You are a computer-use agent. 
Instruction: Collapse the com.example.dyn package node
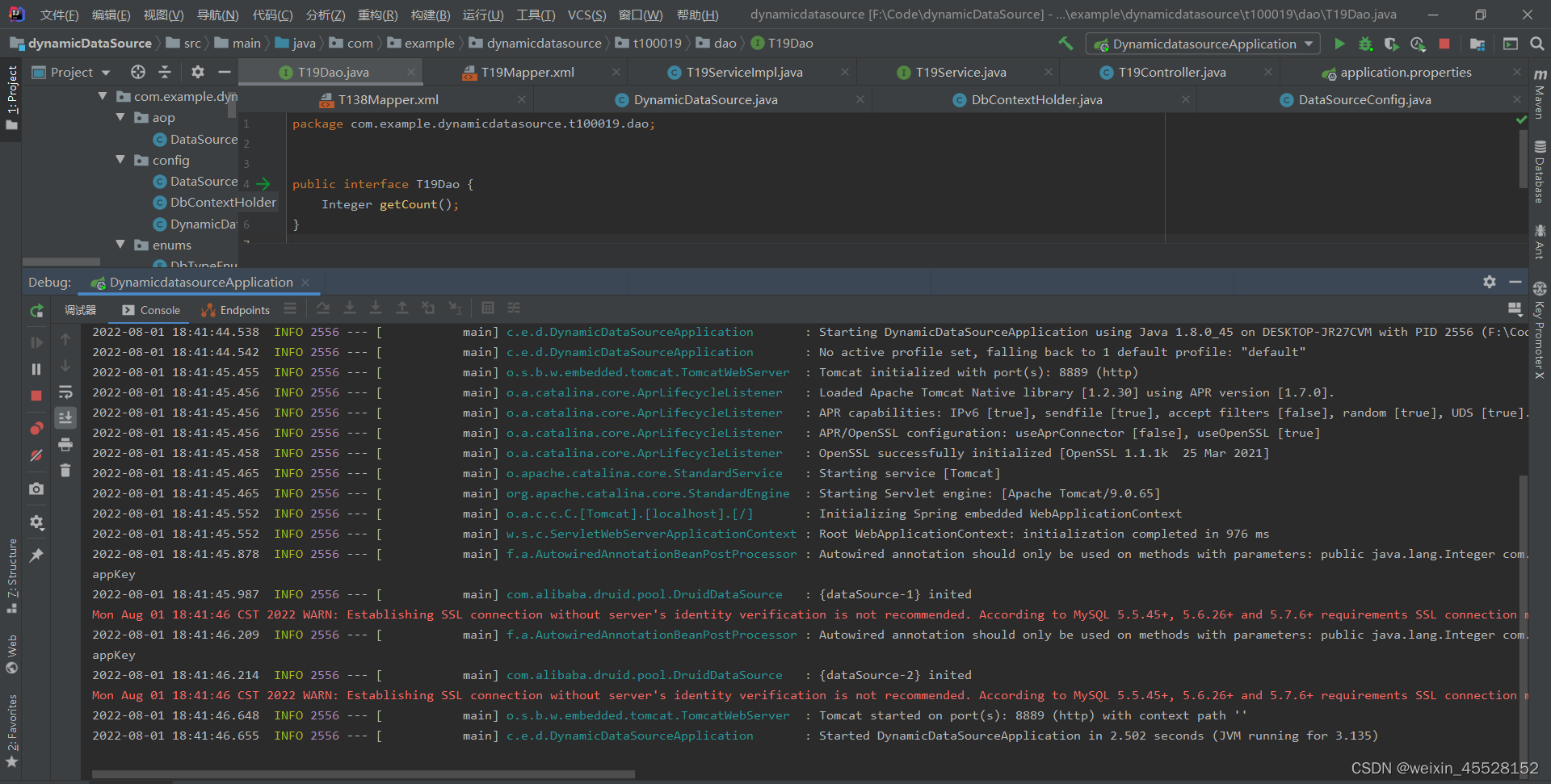click(103, 96)
